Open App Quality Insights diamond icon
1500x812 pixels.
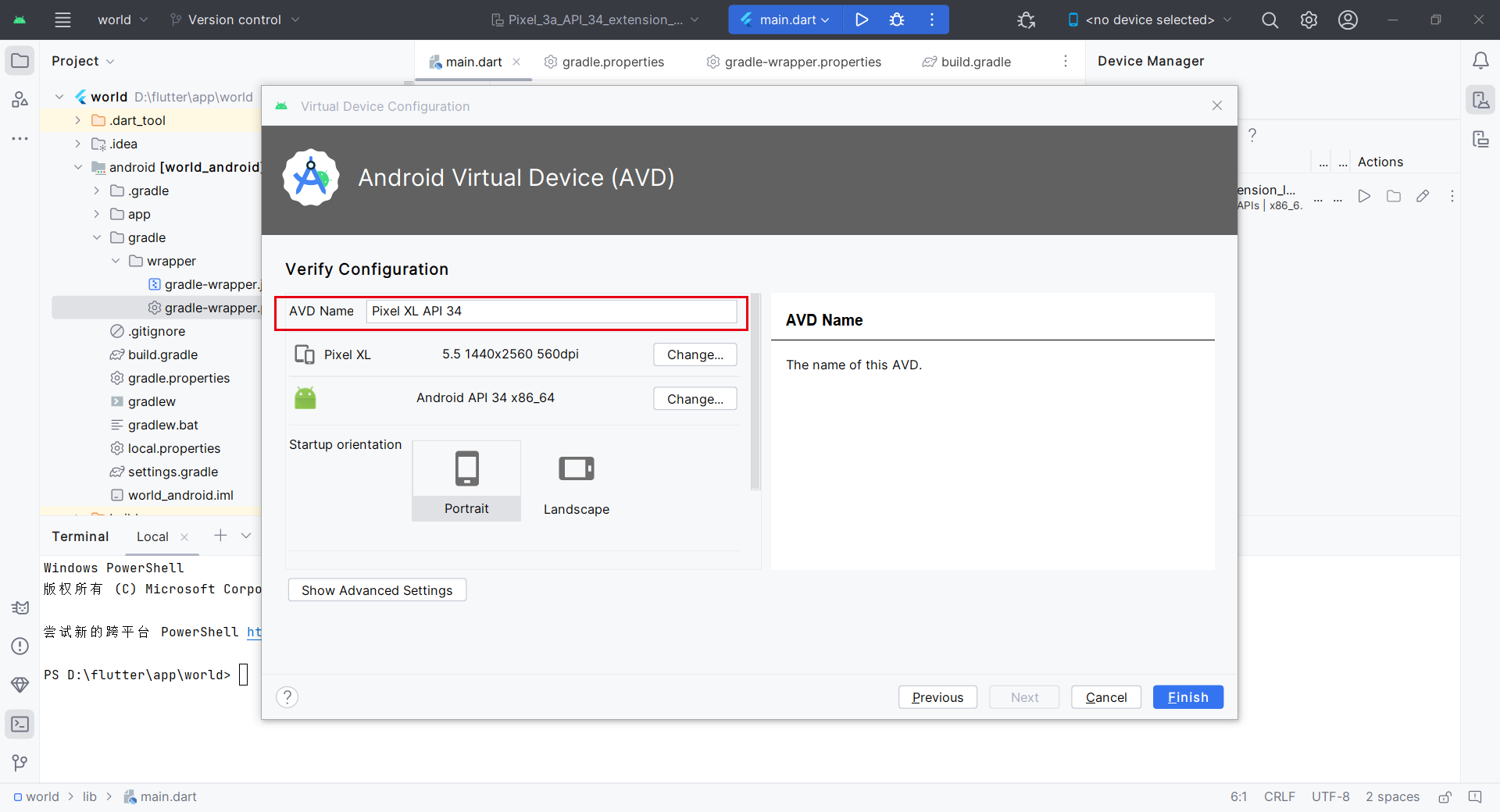coord(20,685)
